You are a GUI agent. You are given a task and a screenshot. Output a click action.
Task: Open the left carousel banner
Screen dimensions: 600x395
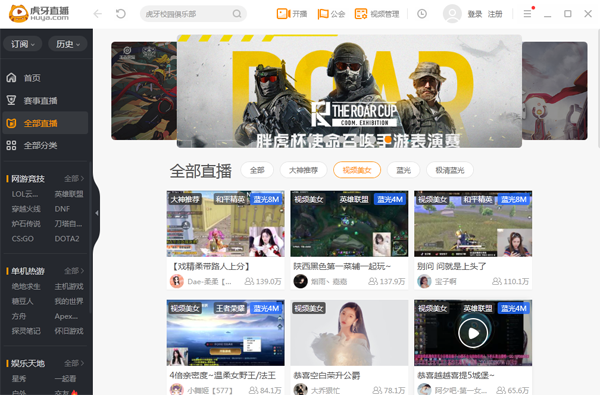click(x=144, y=91)
